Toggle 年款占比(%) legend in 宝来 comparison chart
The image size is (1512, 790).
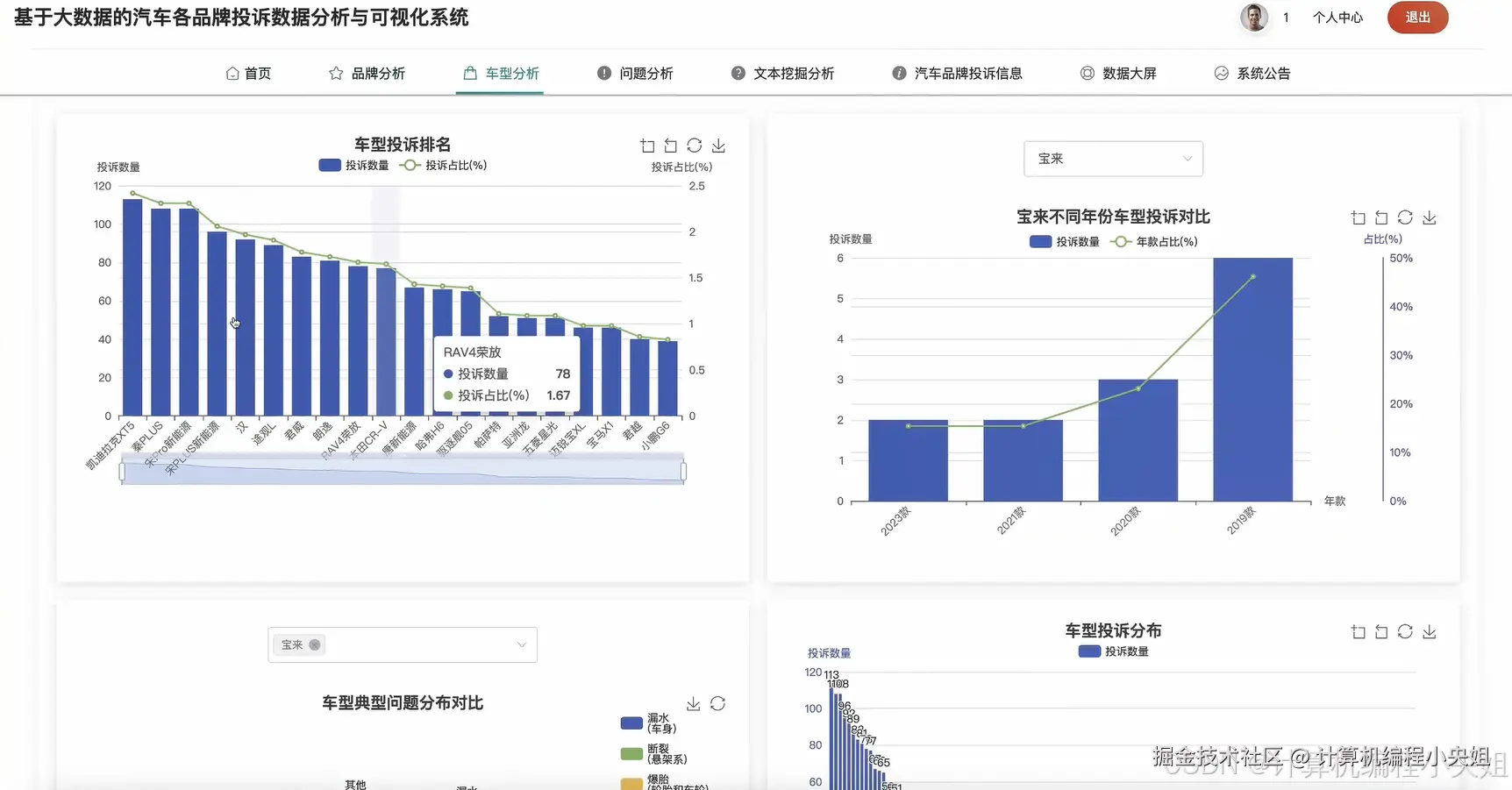[1154, 241]
